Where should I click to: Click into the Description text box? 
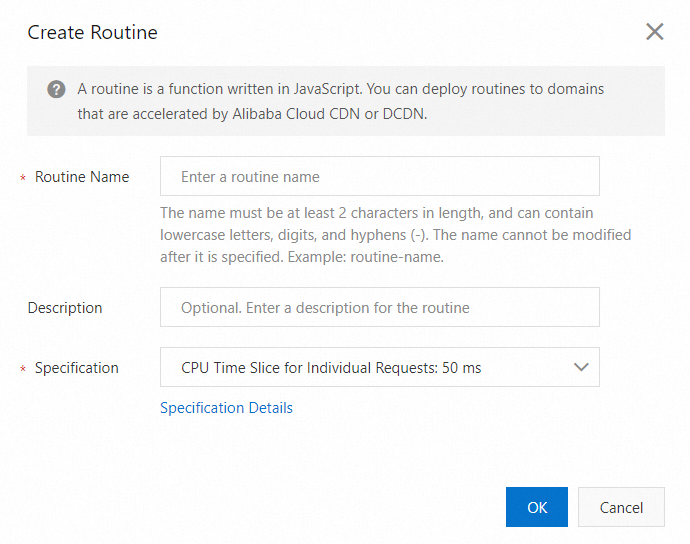[380, 308]
